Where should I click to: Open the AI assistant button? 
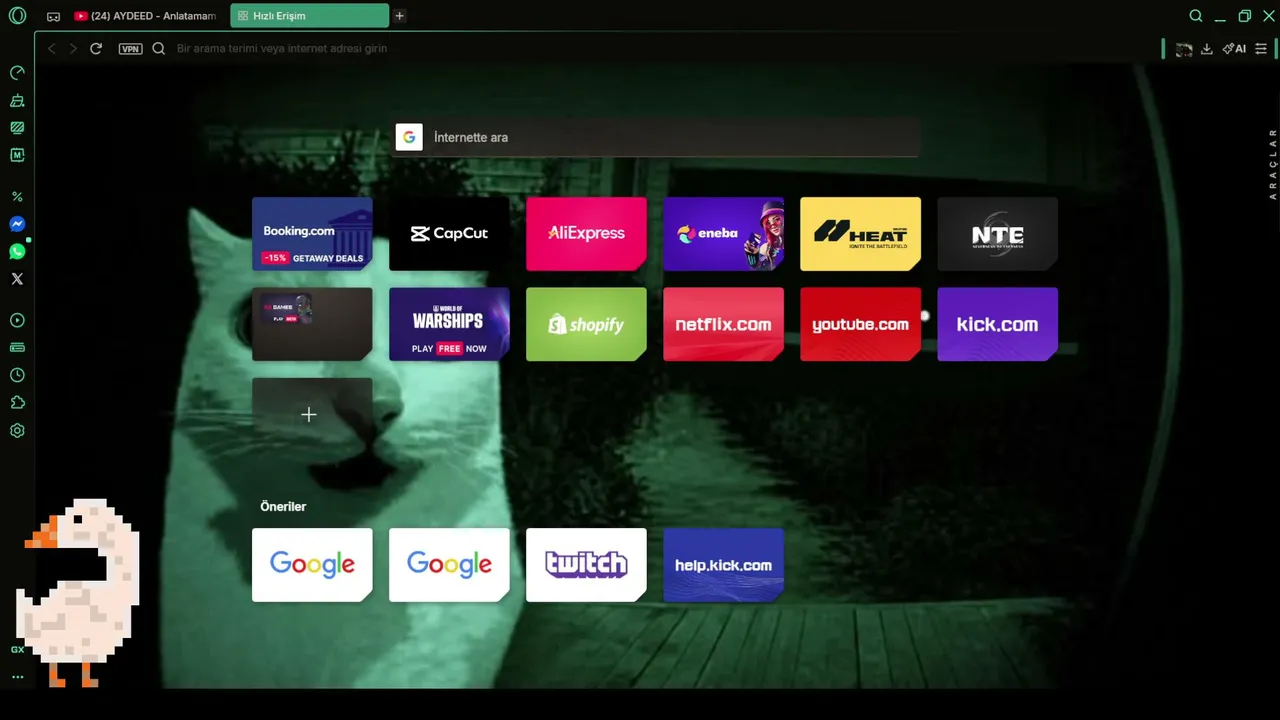1234,48
